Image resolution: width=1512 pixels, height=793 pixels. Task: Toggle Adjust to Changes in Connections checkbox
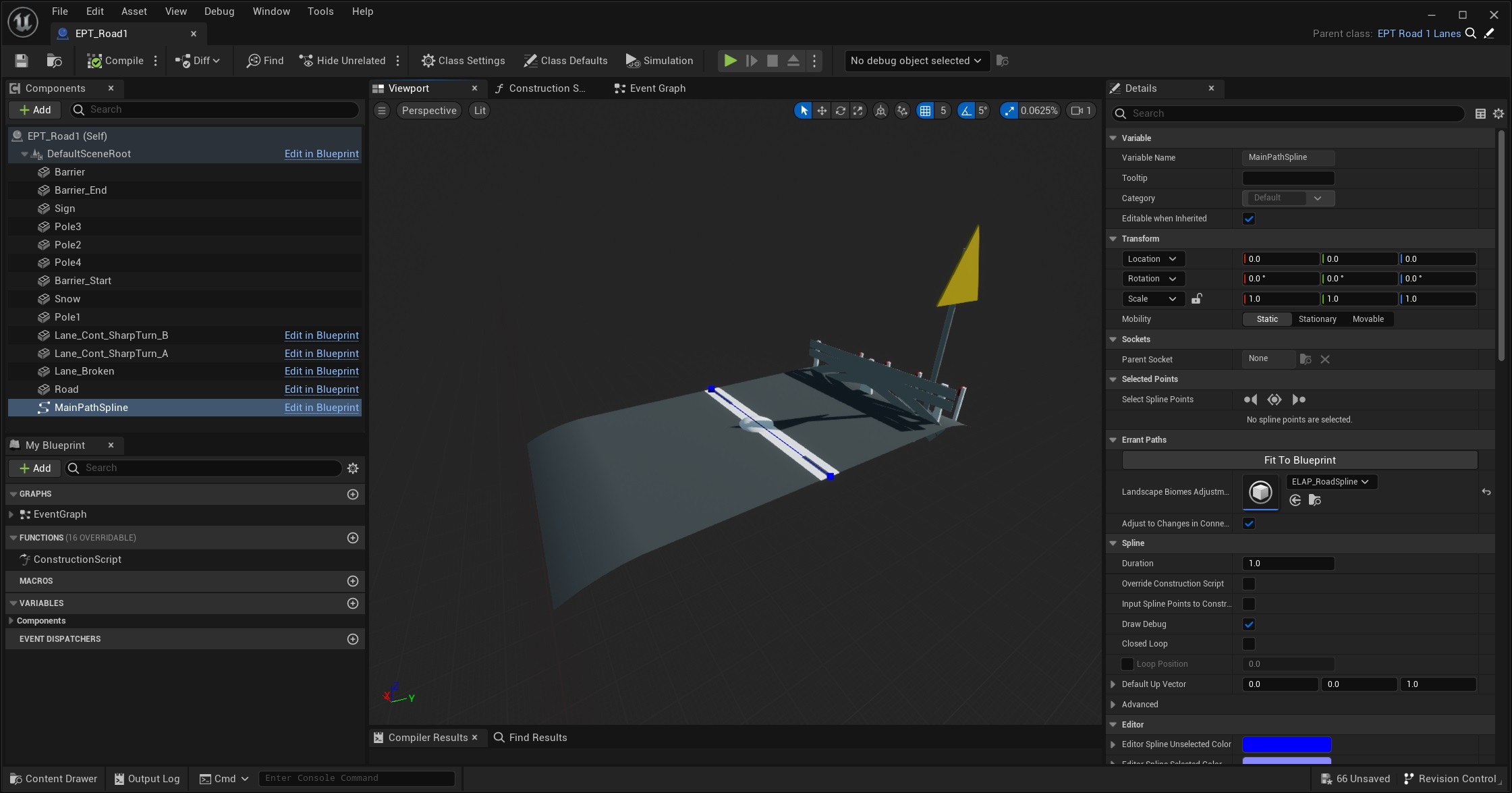point(1249,524)
